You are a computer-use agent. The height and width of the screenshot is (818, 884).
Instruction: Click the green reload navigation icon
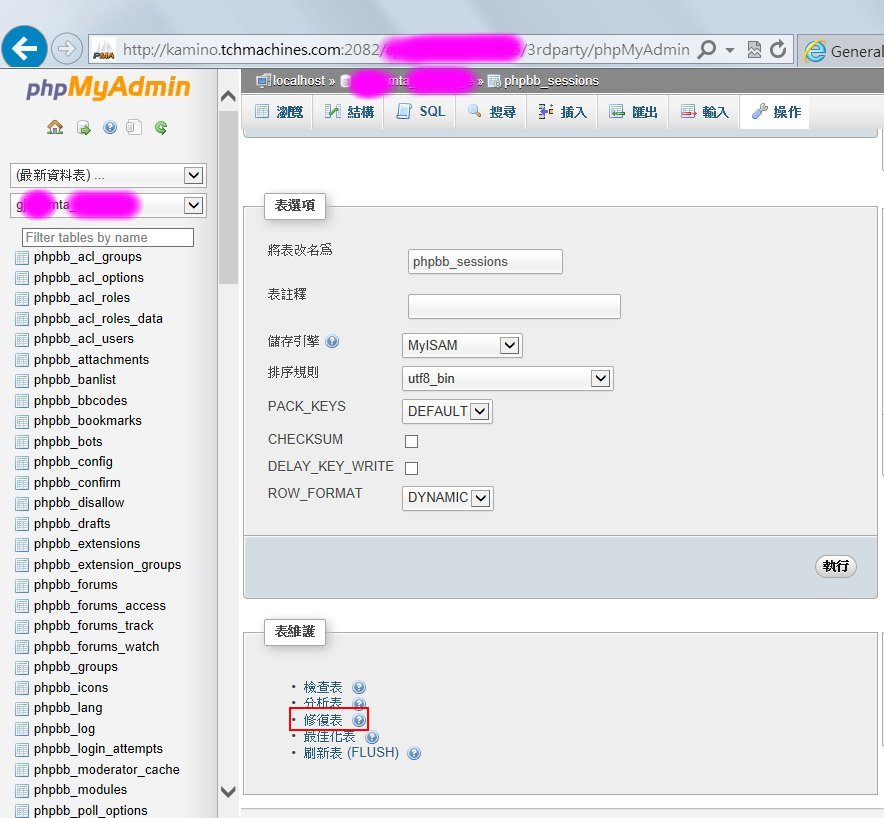161,127
